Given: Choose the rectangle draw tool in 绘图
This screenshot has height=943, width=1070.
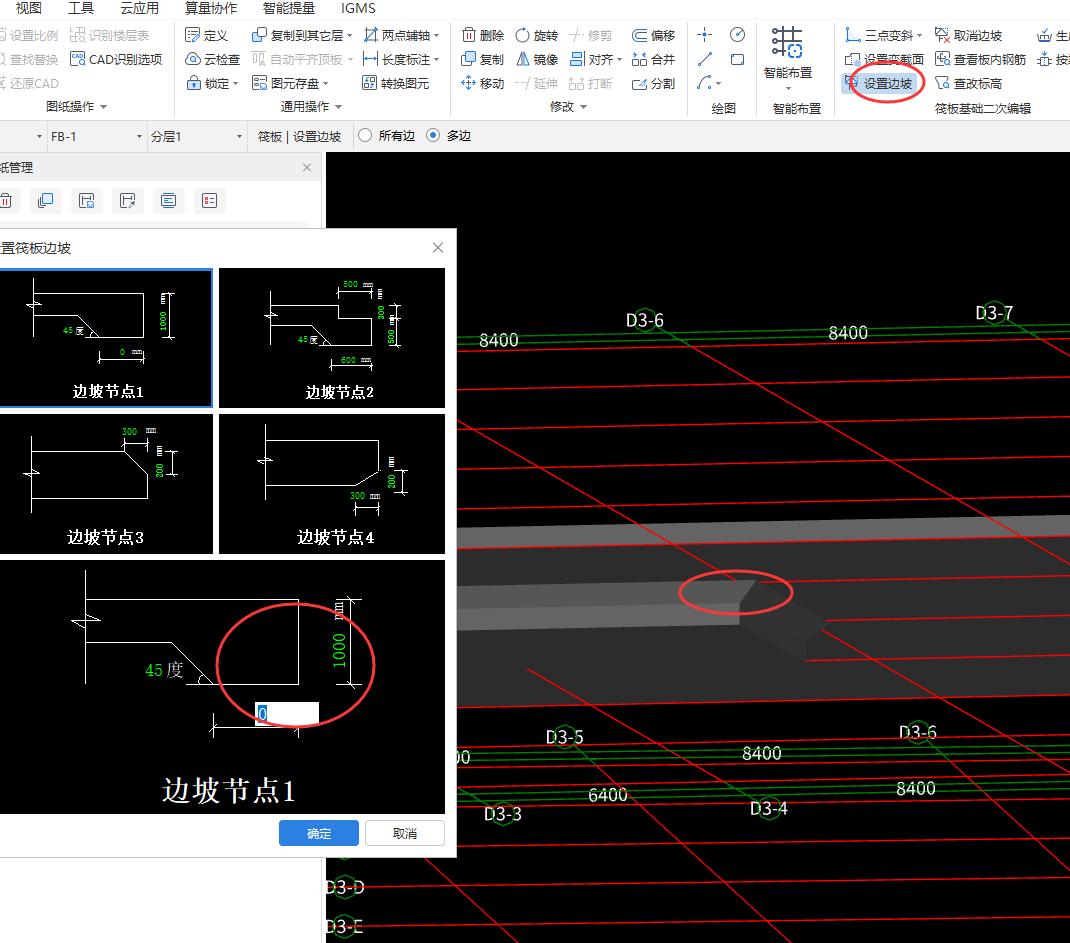Looking at the screenshot, I should [x=737, y=59].
